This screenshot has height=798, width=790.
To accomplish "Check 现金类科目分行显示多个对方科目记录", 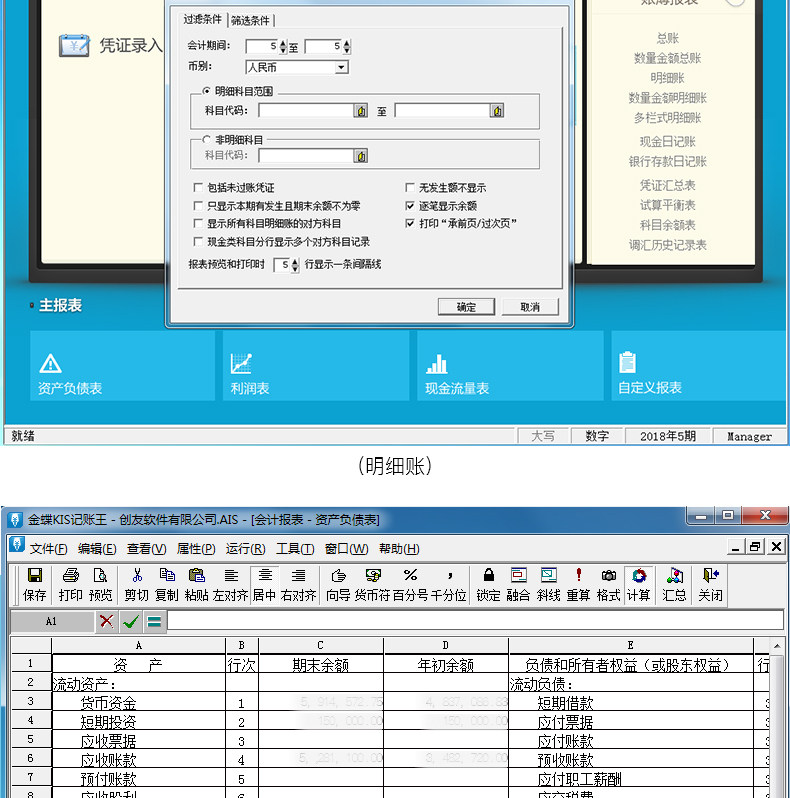I will [198, 241].
